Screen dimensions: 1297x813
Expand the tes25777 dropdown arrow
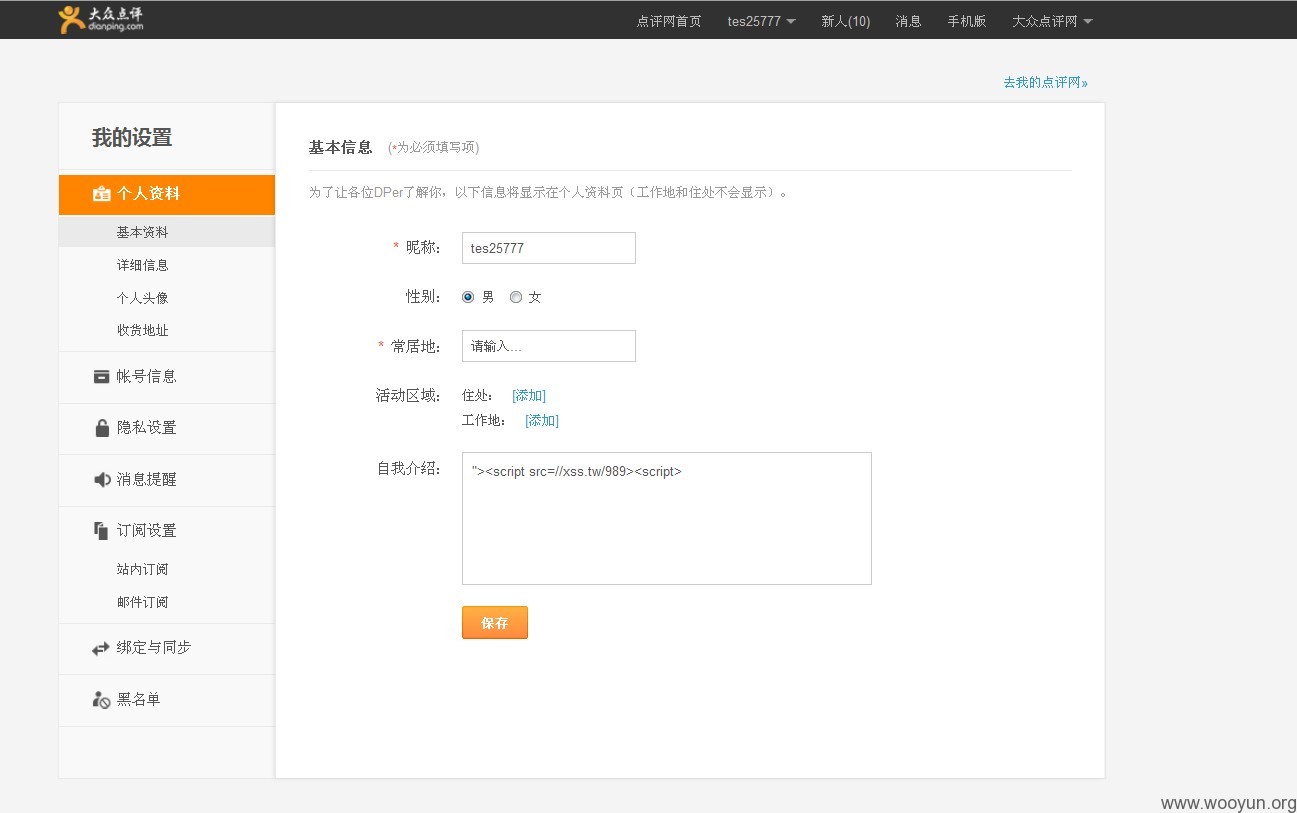coord(791,21)
